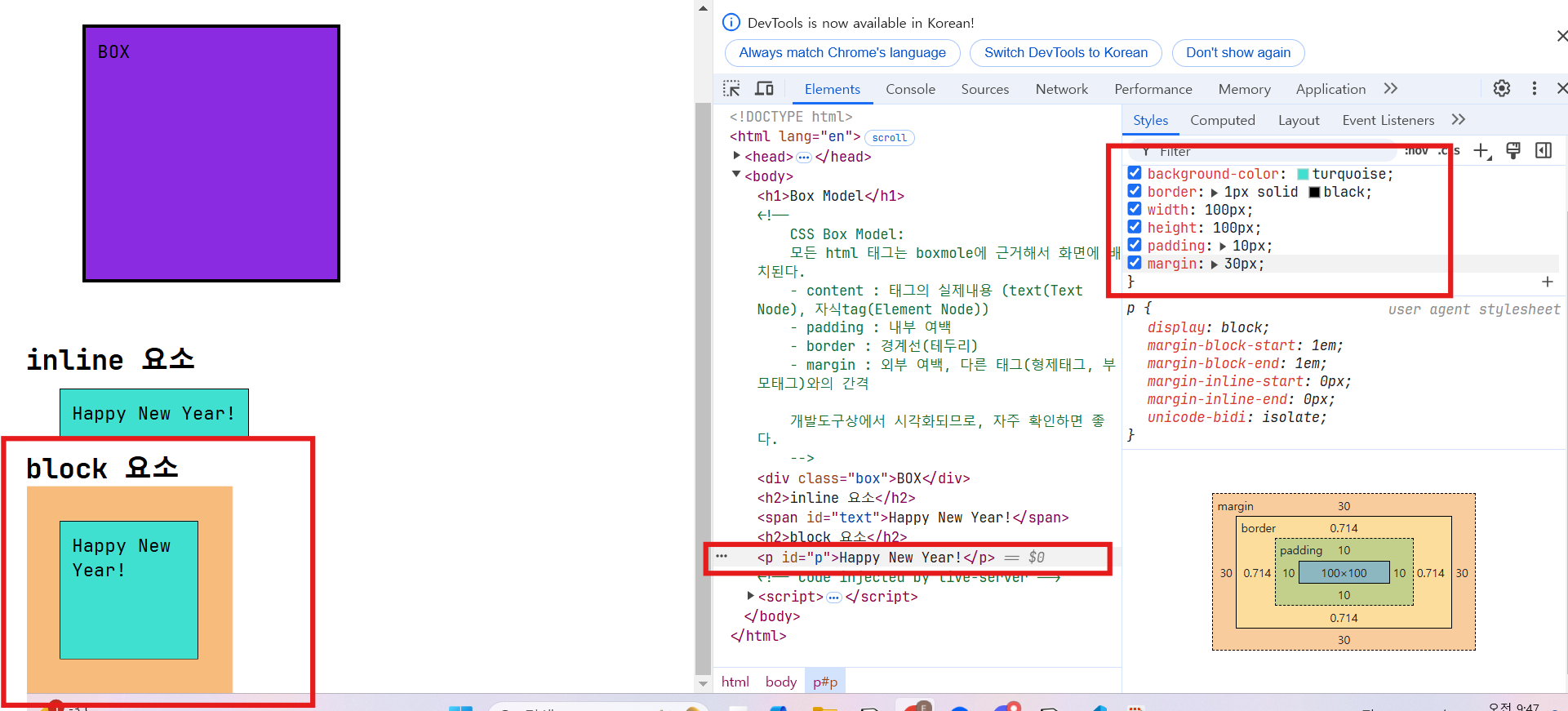Click the inline Happy New Year span
This screenshot has width=1568, height=711.
click(x=154, y=413)
